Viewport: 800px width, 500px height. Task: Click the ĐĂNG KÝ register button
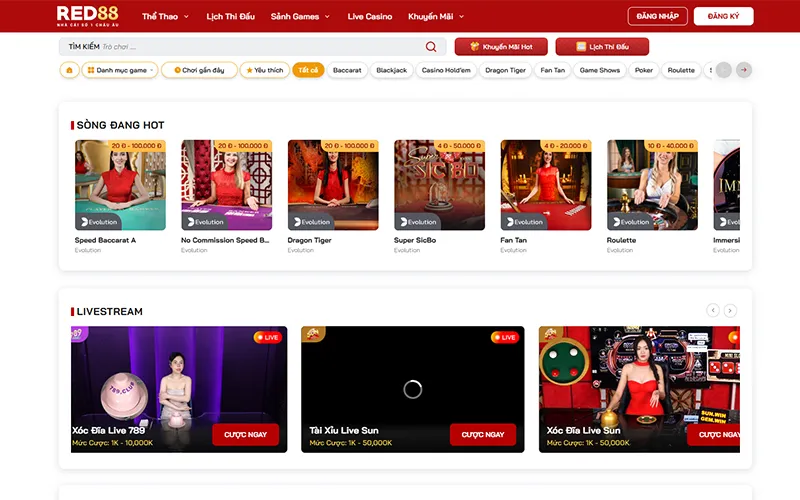click(x=723, y=16)
